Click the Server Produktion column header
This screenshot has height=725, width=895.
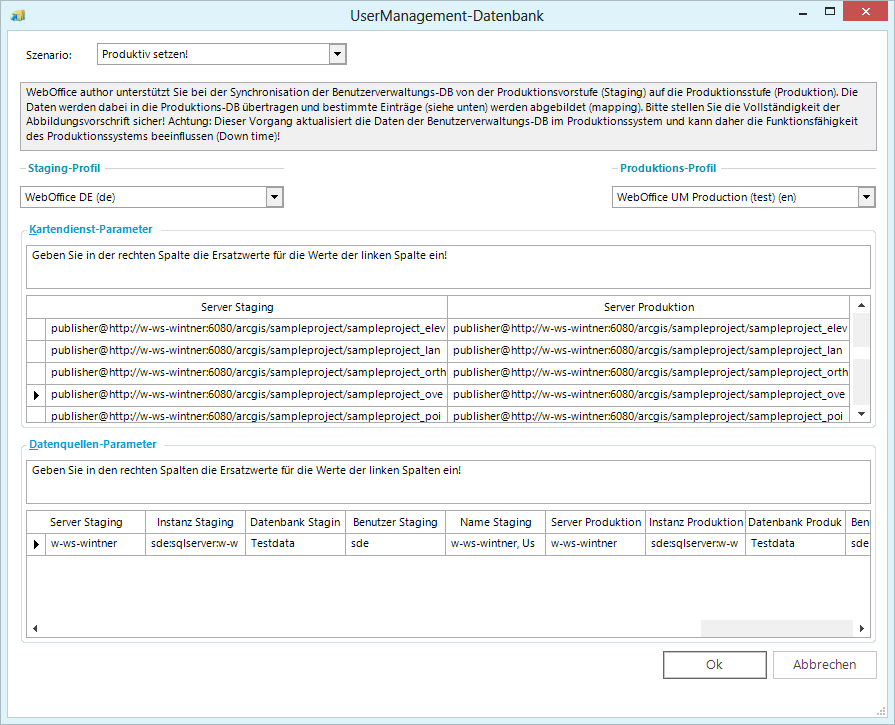point(648,307)
